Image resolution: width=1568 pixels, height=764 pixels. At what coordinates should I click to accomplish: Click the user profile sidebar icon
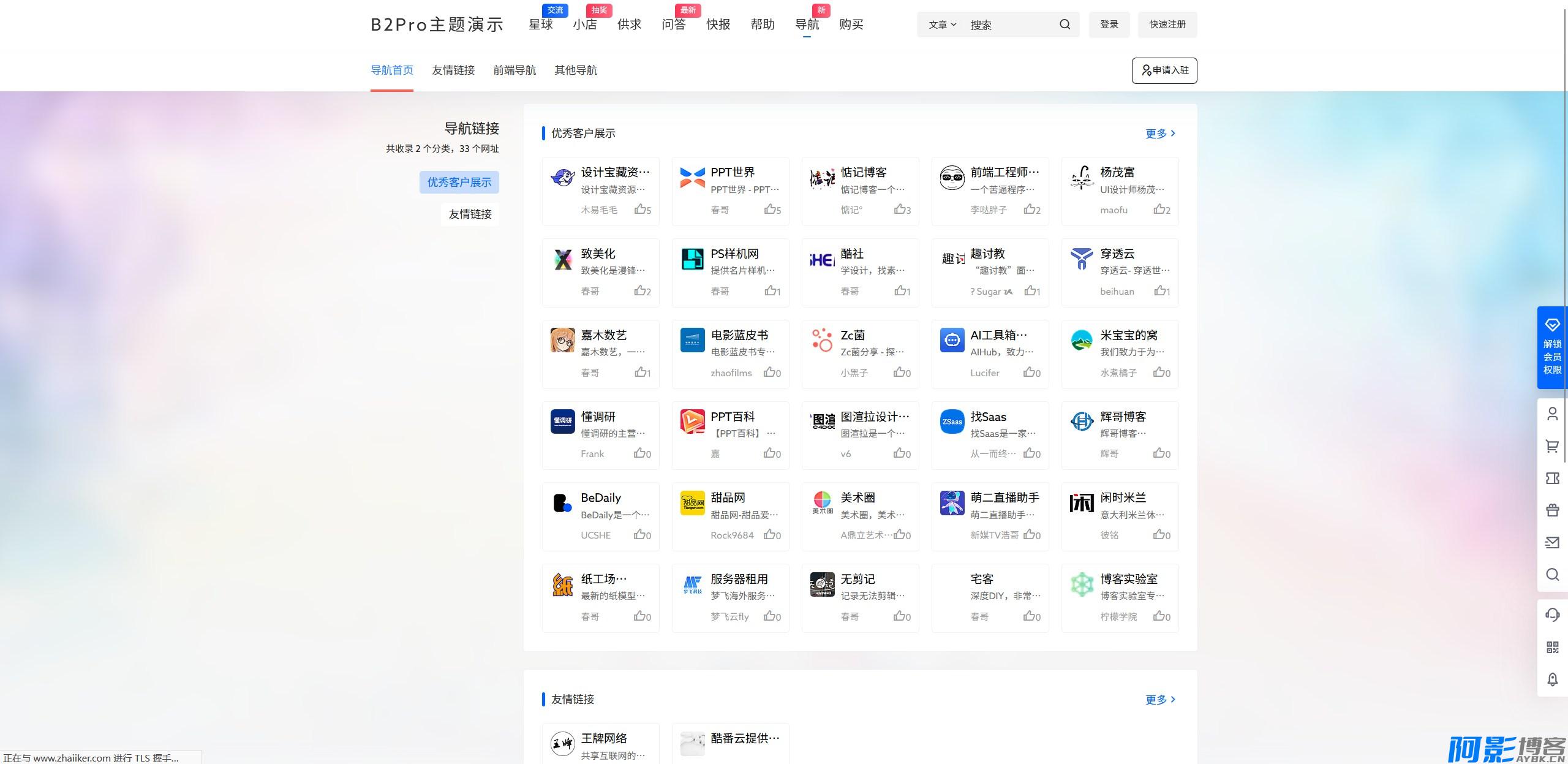coord(1552,414)
